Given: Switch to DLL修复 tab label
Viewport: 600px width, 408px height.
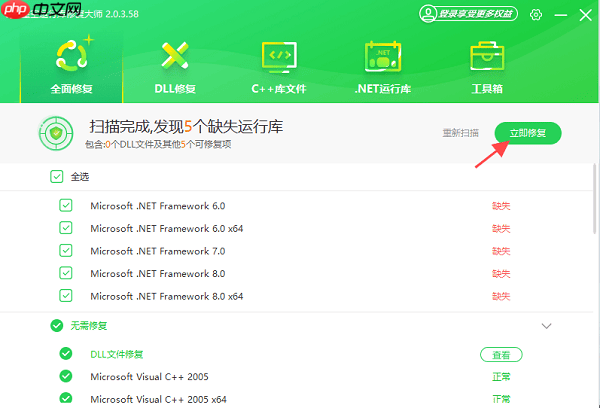Looking at the screenshot, I should [175, 89].
